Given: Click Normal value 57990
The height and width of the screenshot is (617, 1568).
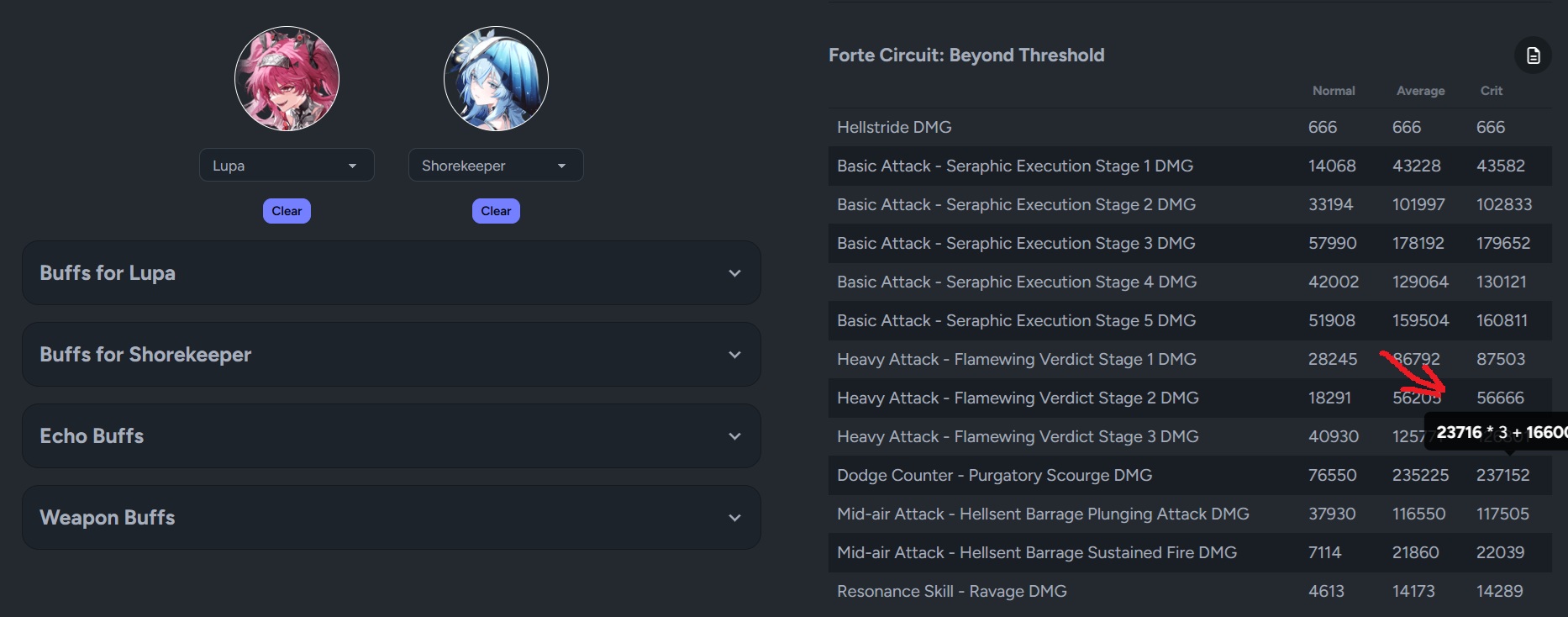Looking at the screenshot, I should (x=1333, y=243).
